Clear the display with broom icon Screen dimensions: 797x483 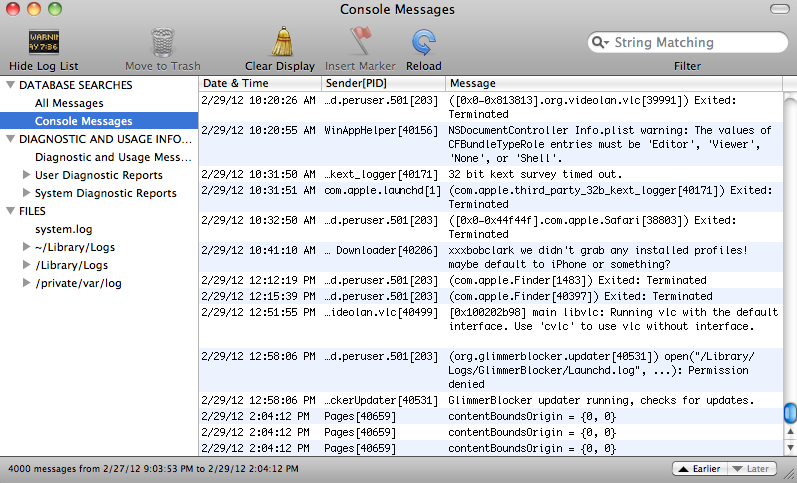point(281,41)
